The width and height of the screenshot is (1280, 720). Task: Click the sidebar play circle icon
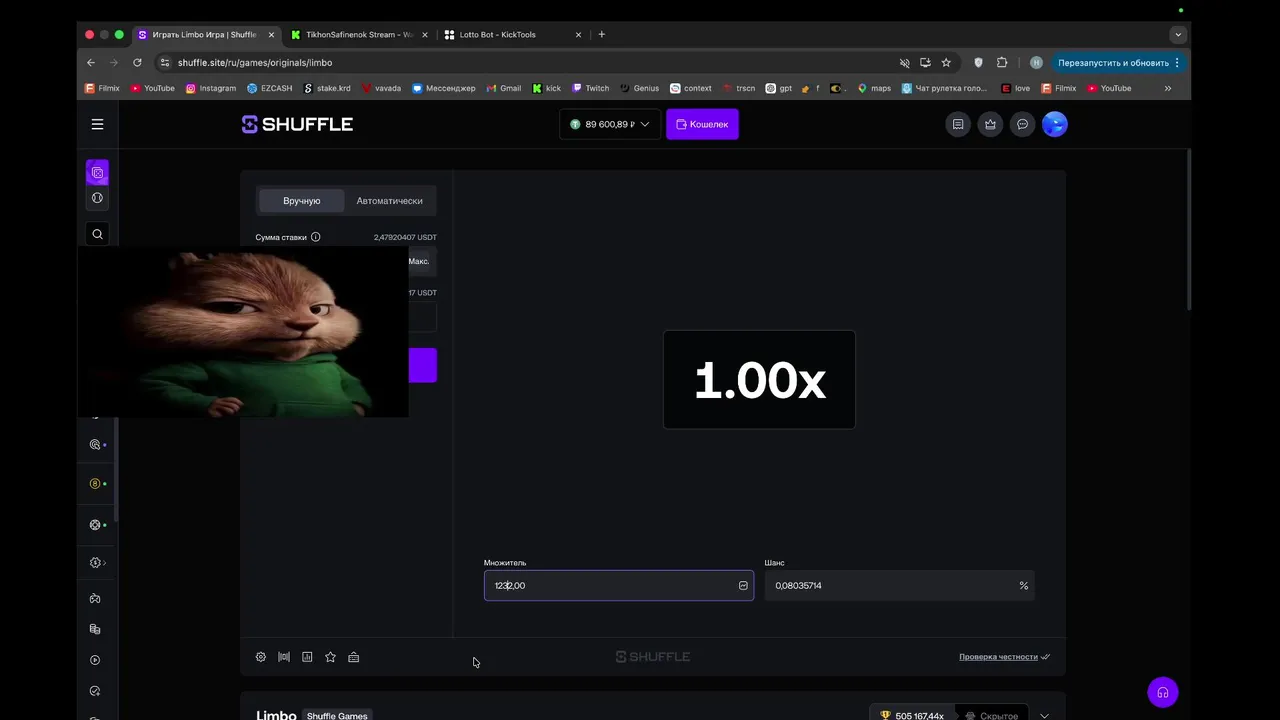[x=95, y=660]
